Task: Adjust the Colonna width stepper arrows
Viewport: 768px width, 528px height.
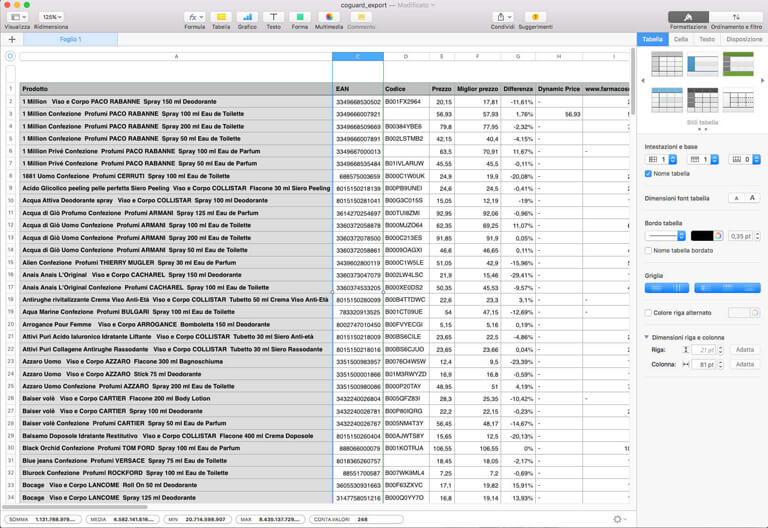Action: 720,365
